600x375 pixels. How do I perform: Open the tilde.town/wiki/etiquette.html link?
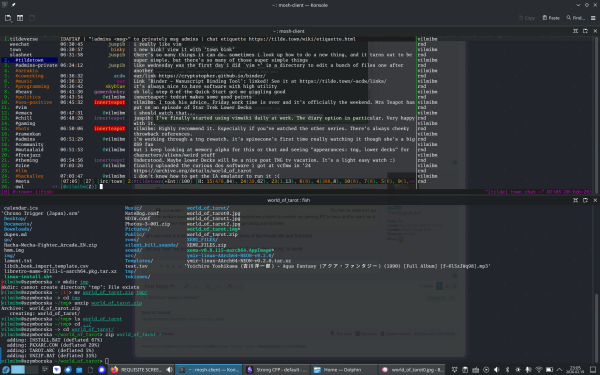click(x=302, y=39)
